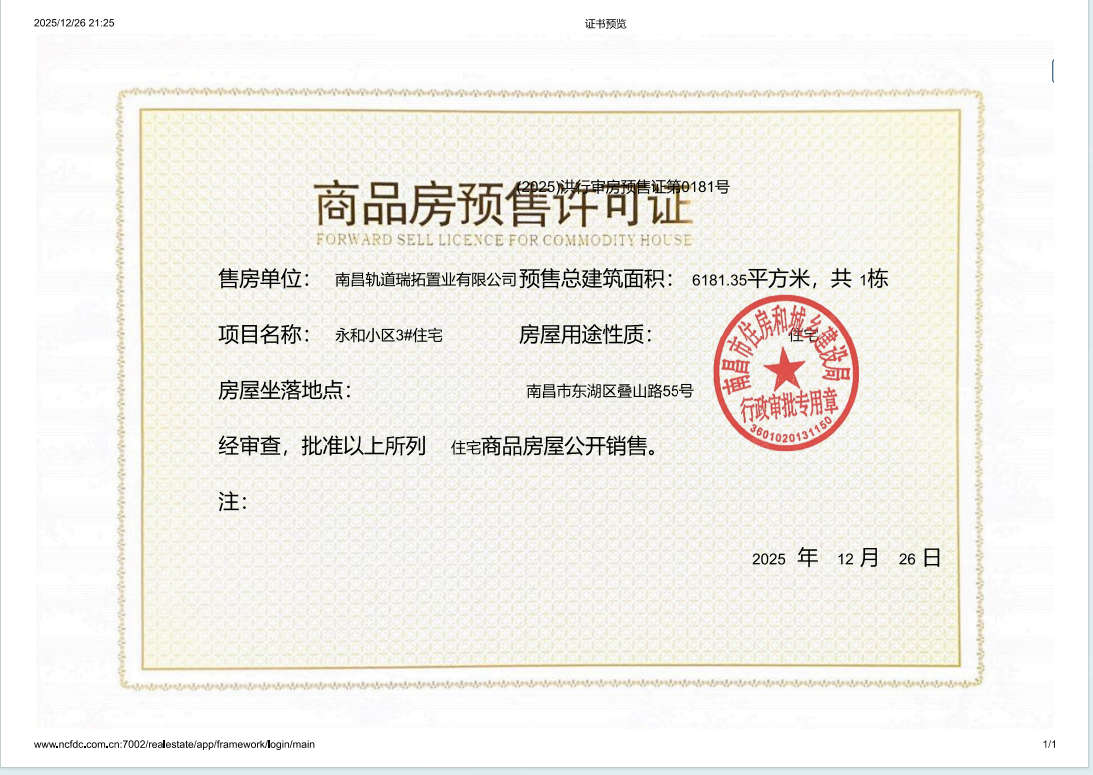Click the seal serial number 3601020131150
The width and height of the screenshot is (1093, 775).
(790, 431)
